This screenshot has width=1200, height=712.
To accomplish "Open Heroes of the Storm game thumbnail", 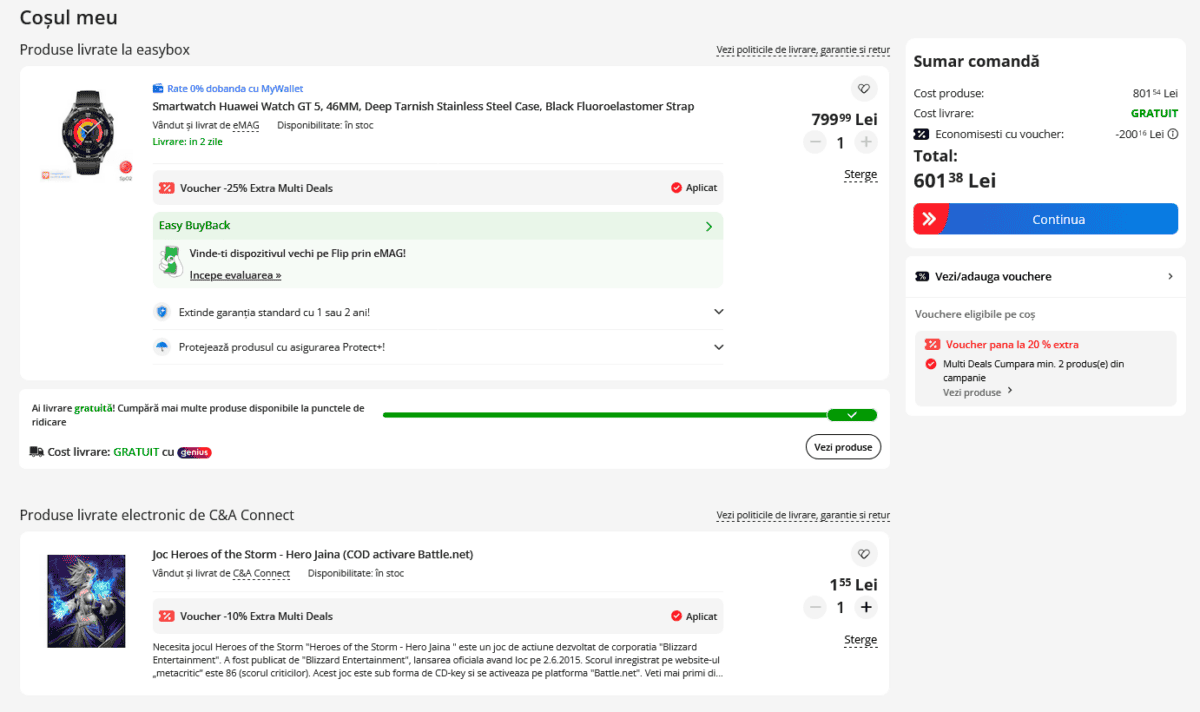I will 86,601.
